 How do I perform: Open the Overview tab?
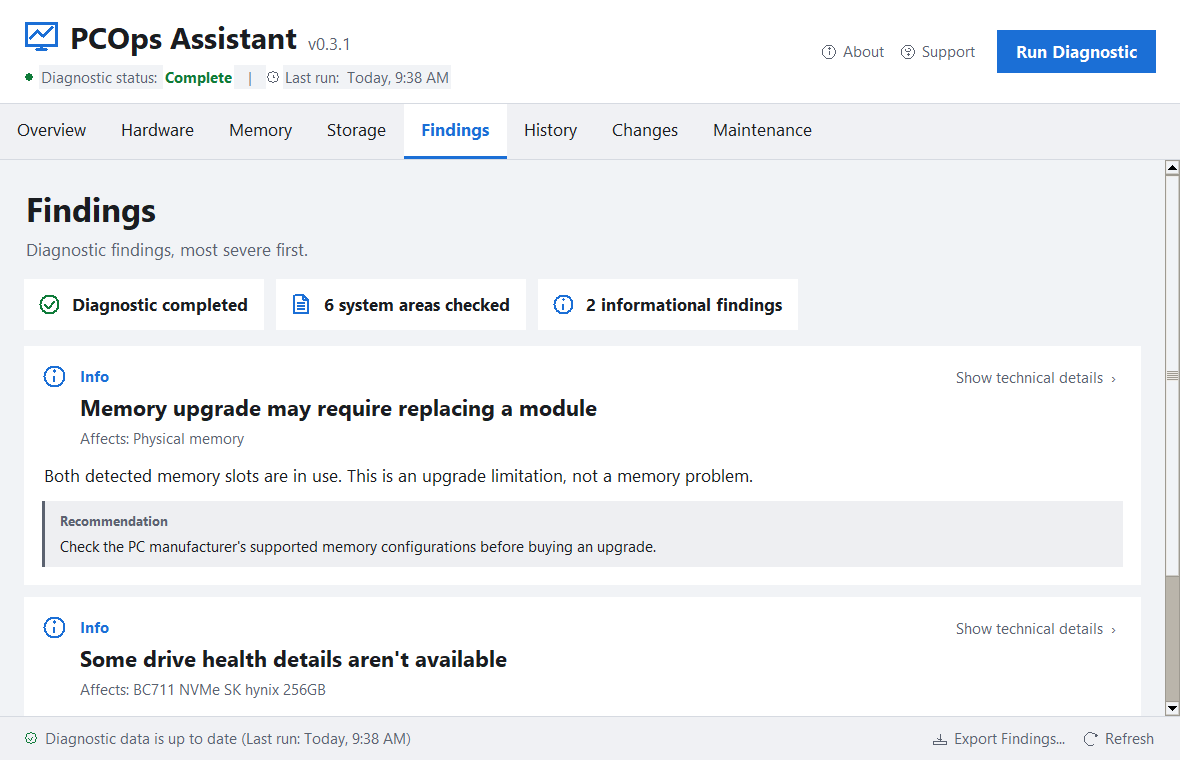(x=52, y=130)
